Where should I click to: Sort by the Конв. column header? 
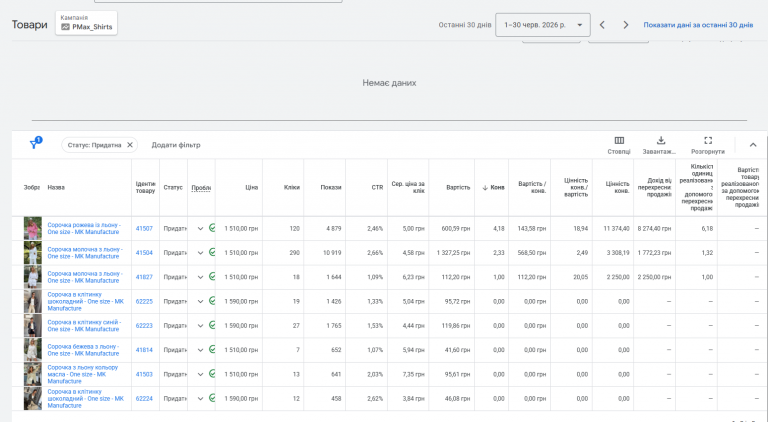(x=493, y=188)
